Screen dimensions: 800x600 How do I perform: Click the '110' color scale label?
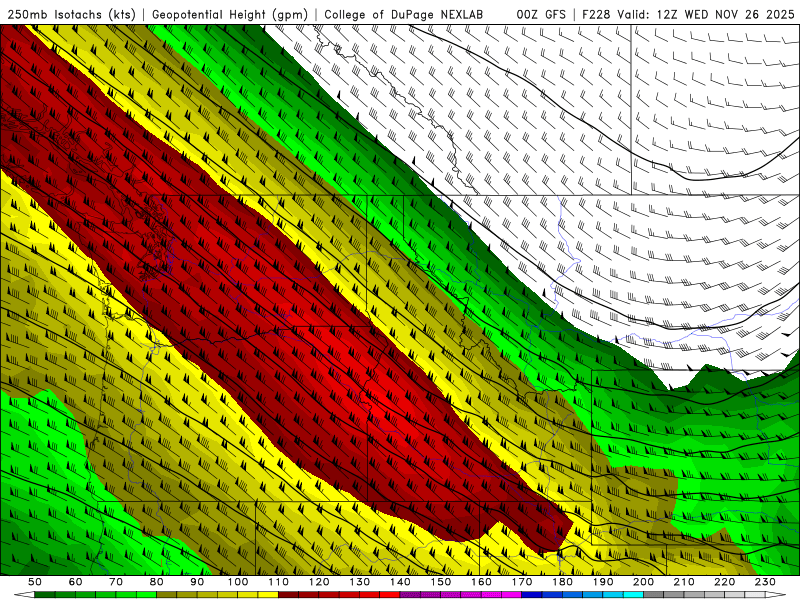[x=279, y=582]
